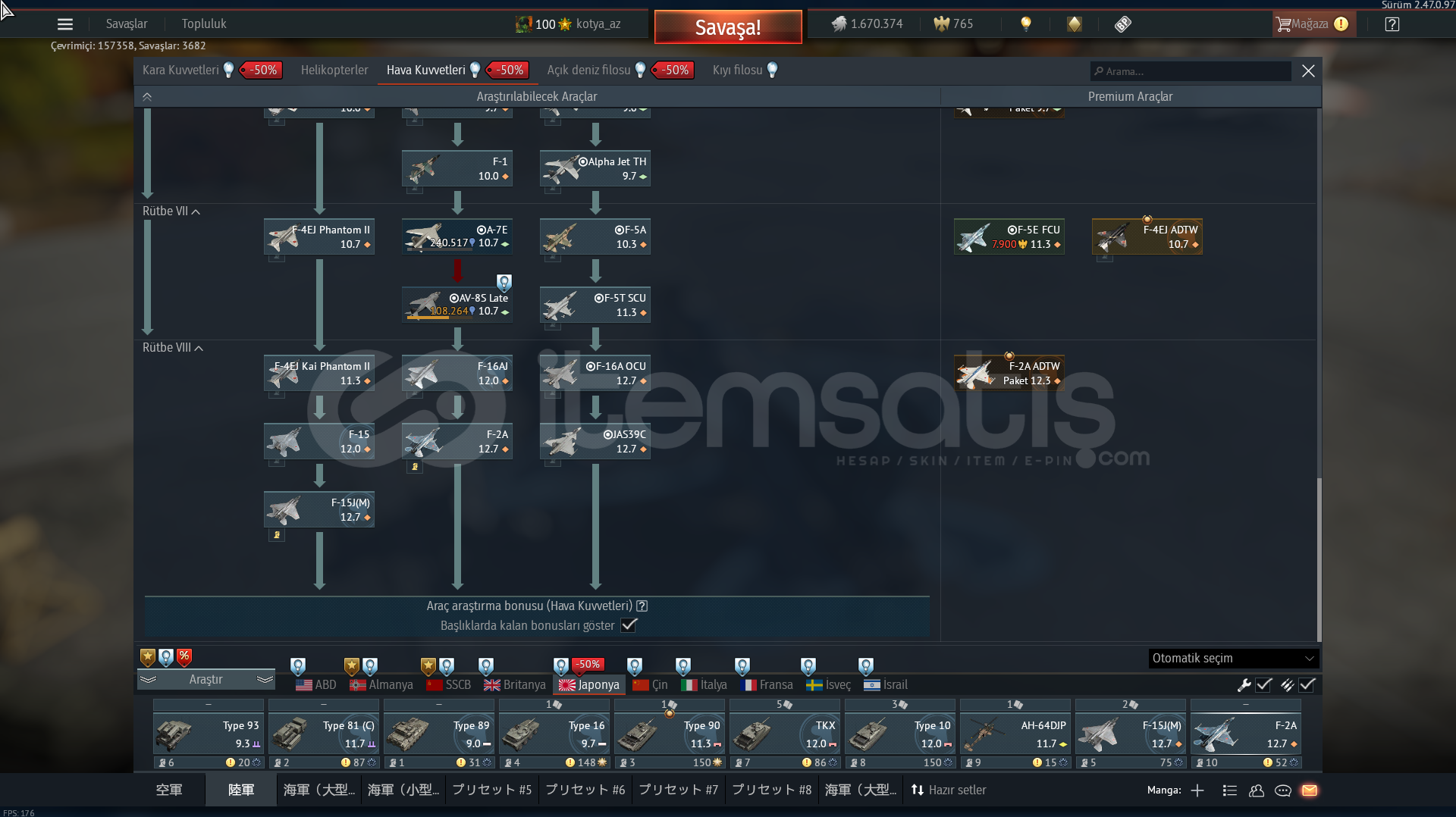Click the research bonus icon above AV-8S Late
This screenshot has width=1456, height=817.
coord(504,283)
